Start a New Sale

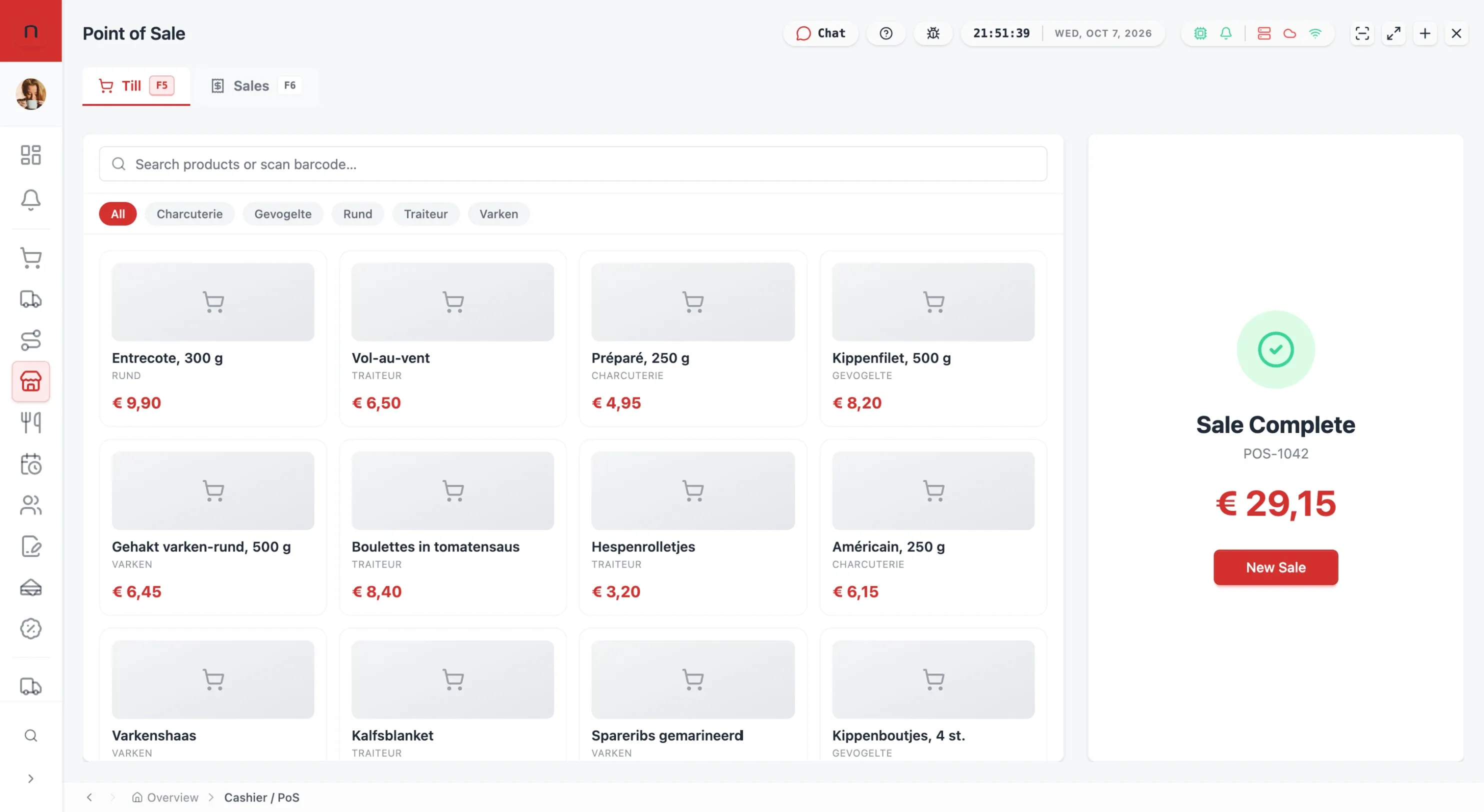tap(1275, 567)
